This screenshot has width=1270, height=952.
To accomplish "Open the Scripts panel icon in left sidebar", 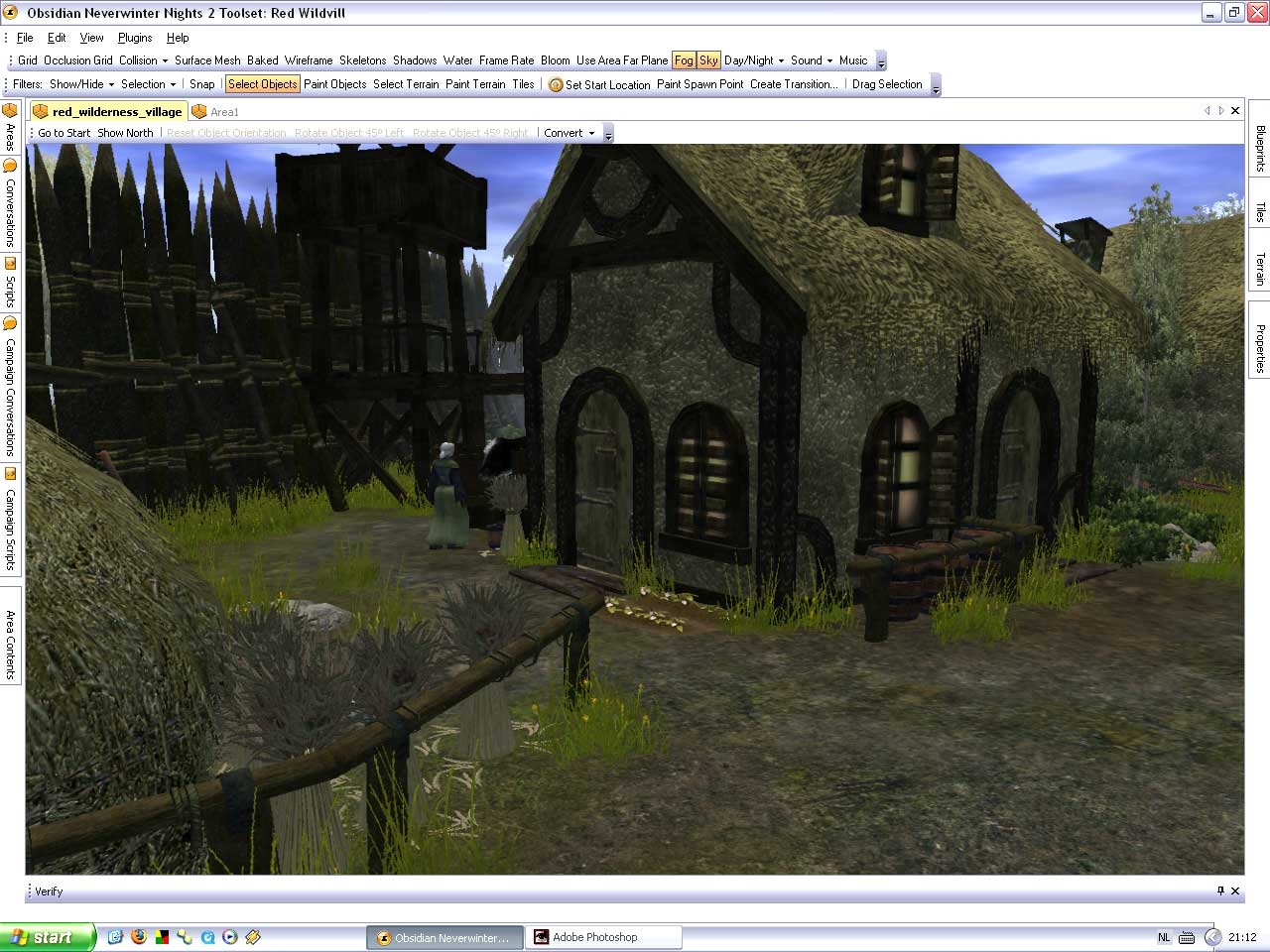I will click(10, 264).
